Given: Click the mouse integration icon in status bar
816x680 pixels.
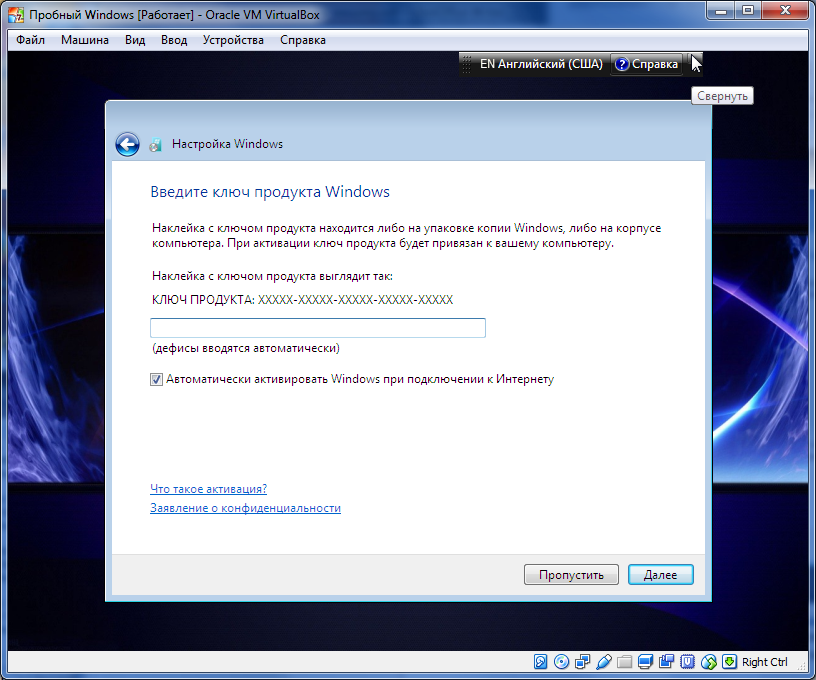Looking at the screenshot, I should [708, 661].
